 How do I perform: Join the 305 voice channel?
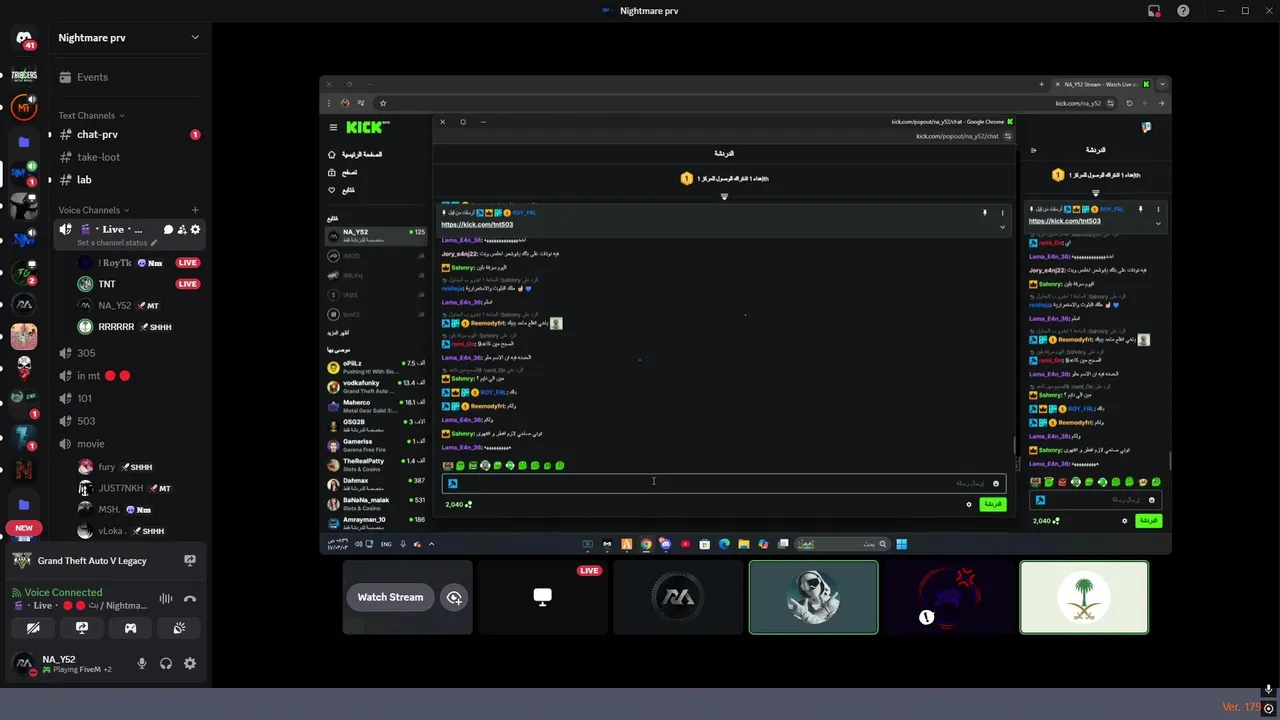[x=129, y=353]
